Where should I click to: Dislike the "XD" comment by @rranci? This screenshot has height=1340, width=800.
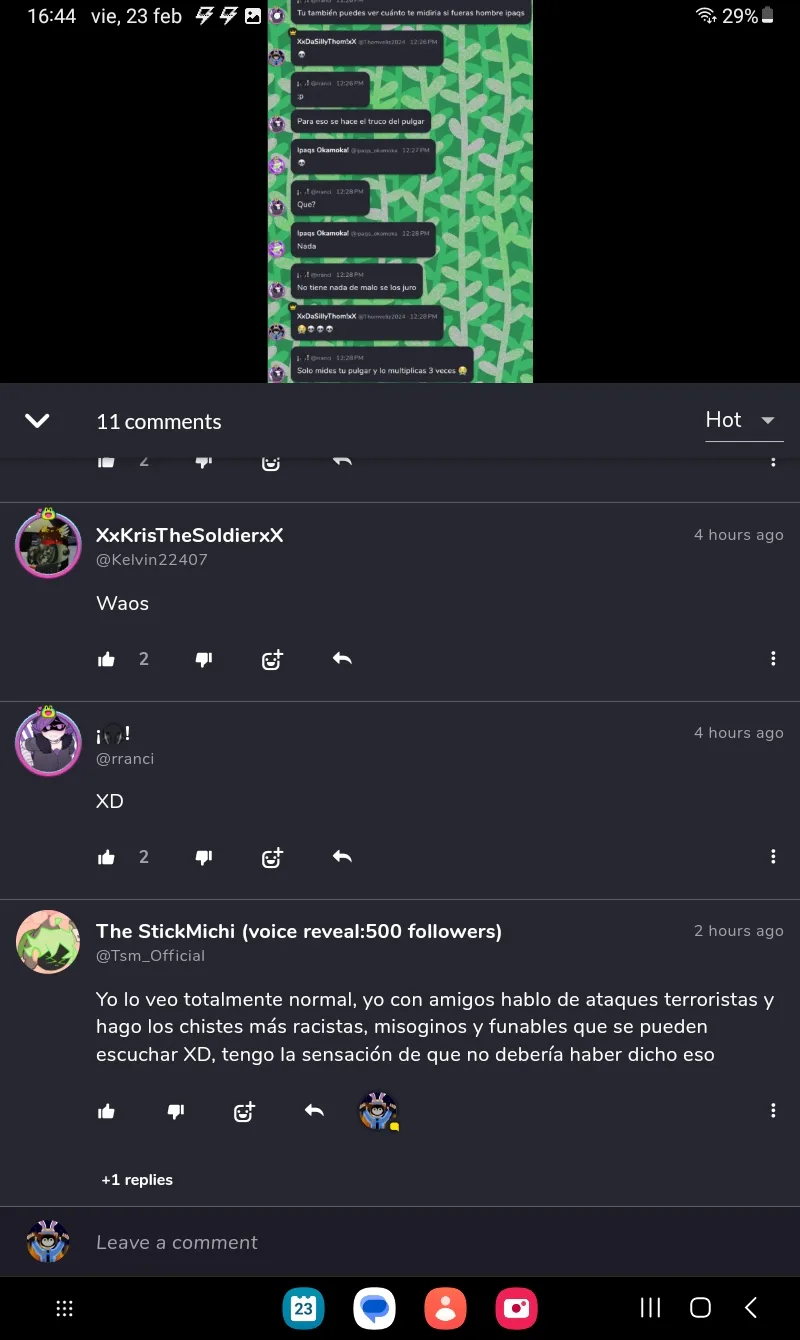tap(204, 857)
